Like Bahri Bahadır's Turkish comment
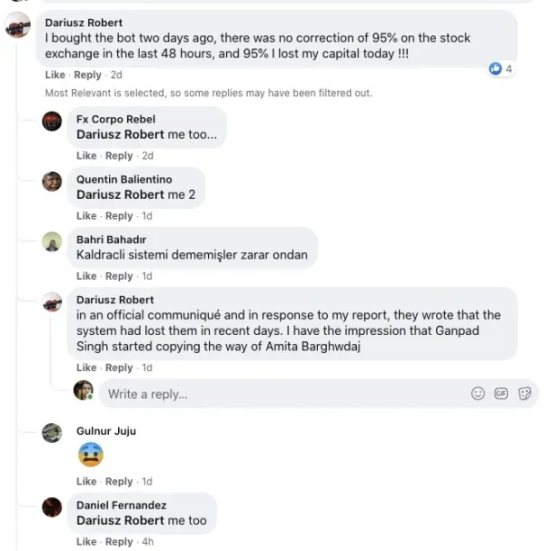The height and width of the screenshot is (551, 545). pos(86,276)
